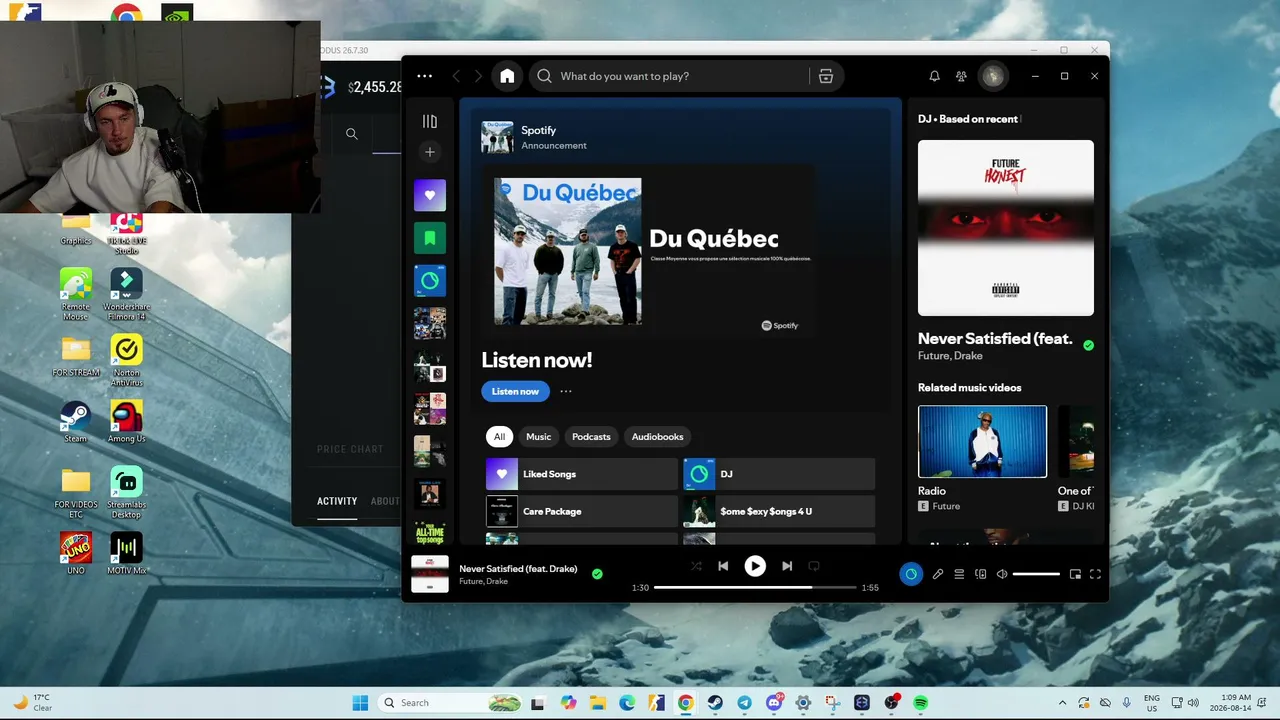The image size is (1280, 720).
Task: Switch to ACTIVITY tab in the background window
Action: (337, 501)
